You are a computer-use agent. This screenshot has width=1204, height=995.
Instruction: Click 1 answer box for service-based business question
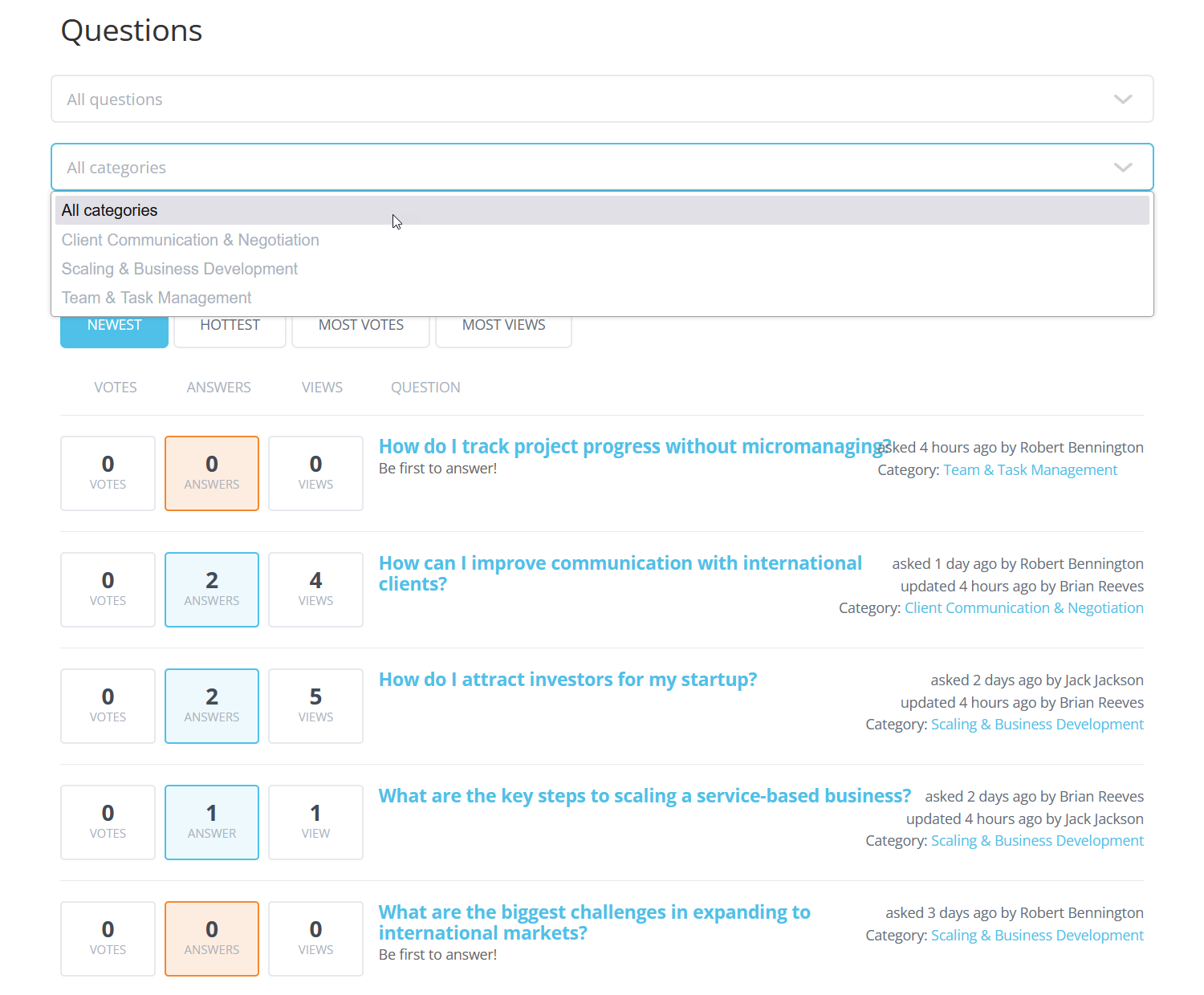pyautogui.click(x=212, y=822)
